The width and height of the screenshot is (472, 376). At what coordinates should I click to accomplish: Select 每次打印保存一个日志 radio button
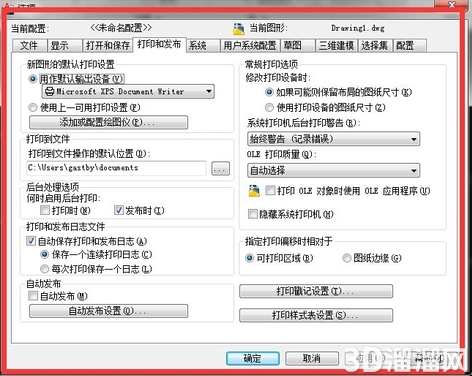point(44,269)
